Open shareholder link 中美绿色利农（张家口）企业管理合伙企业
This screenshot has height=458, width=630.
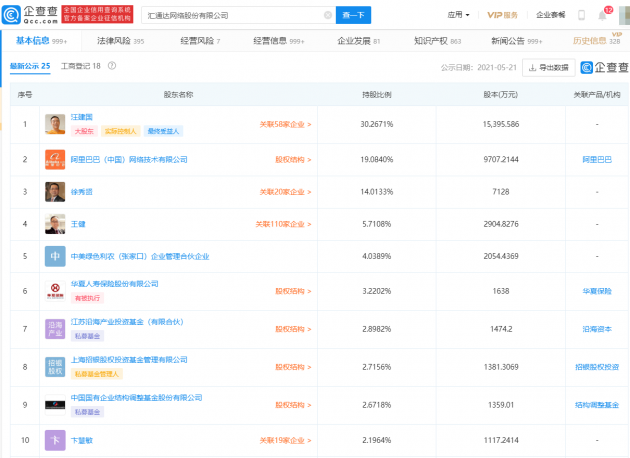pos(140,256)
